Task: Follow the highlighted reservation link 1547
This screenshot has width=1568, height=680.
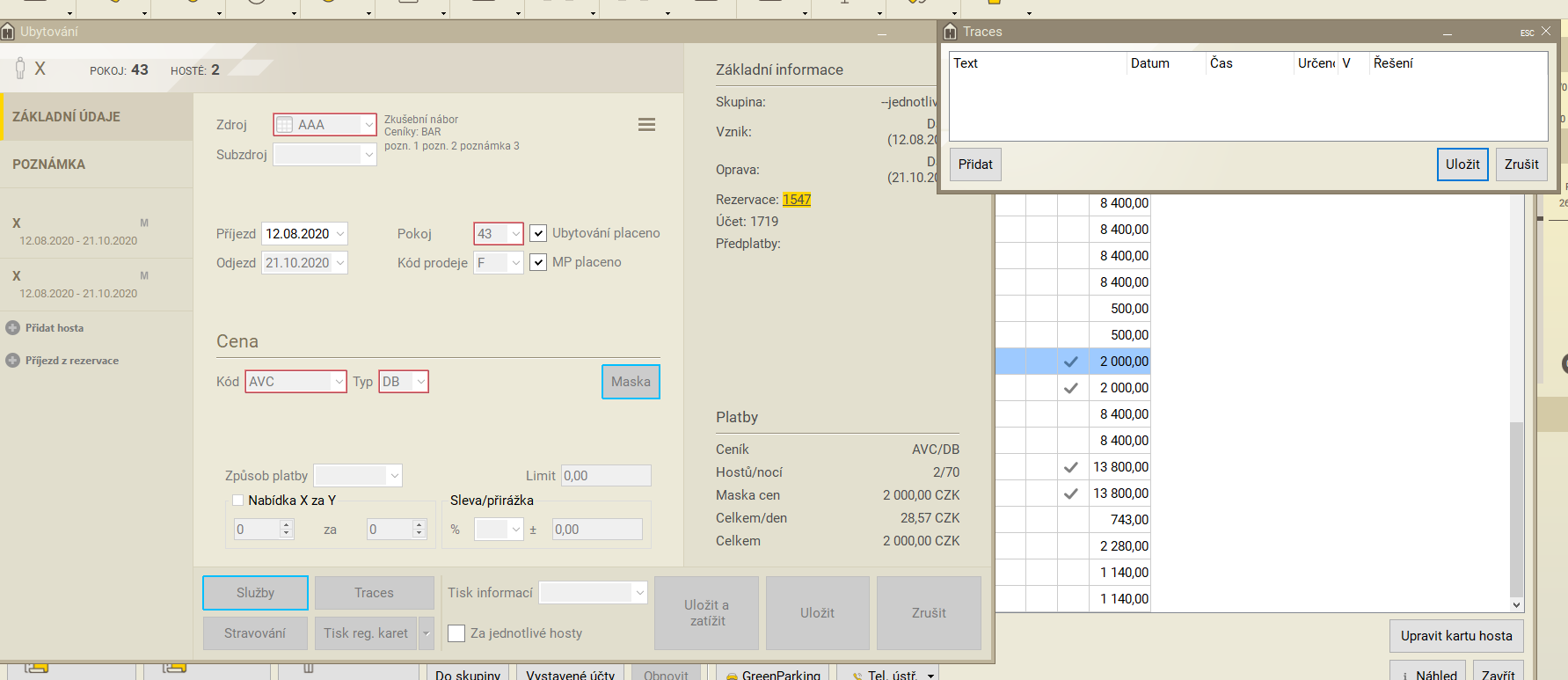Action: 796,200
